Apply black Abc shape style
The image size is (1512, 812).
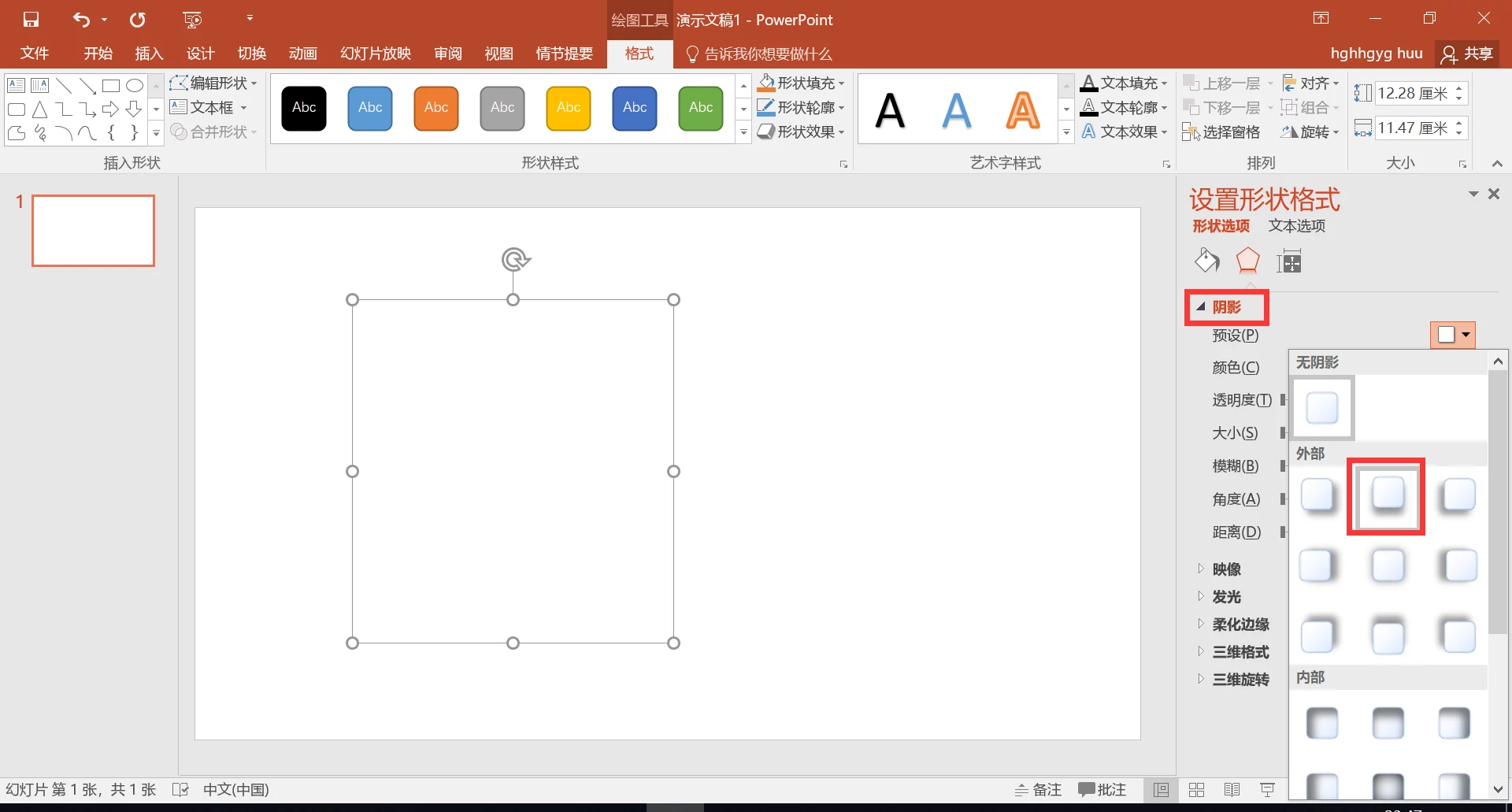304,109
